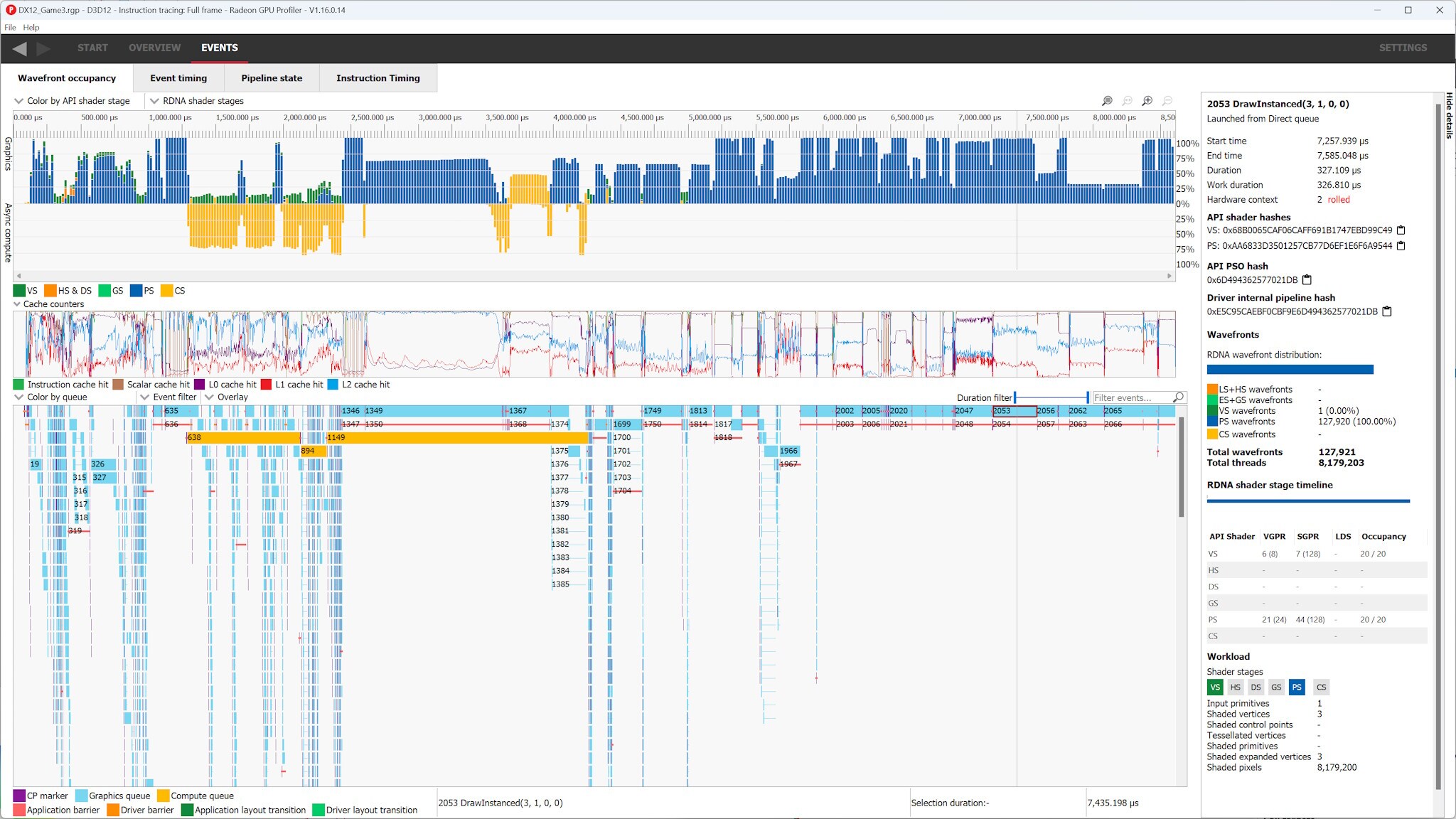Open the Instruction Timing tab
1456x819 pixels.
[x=378, y=78]
